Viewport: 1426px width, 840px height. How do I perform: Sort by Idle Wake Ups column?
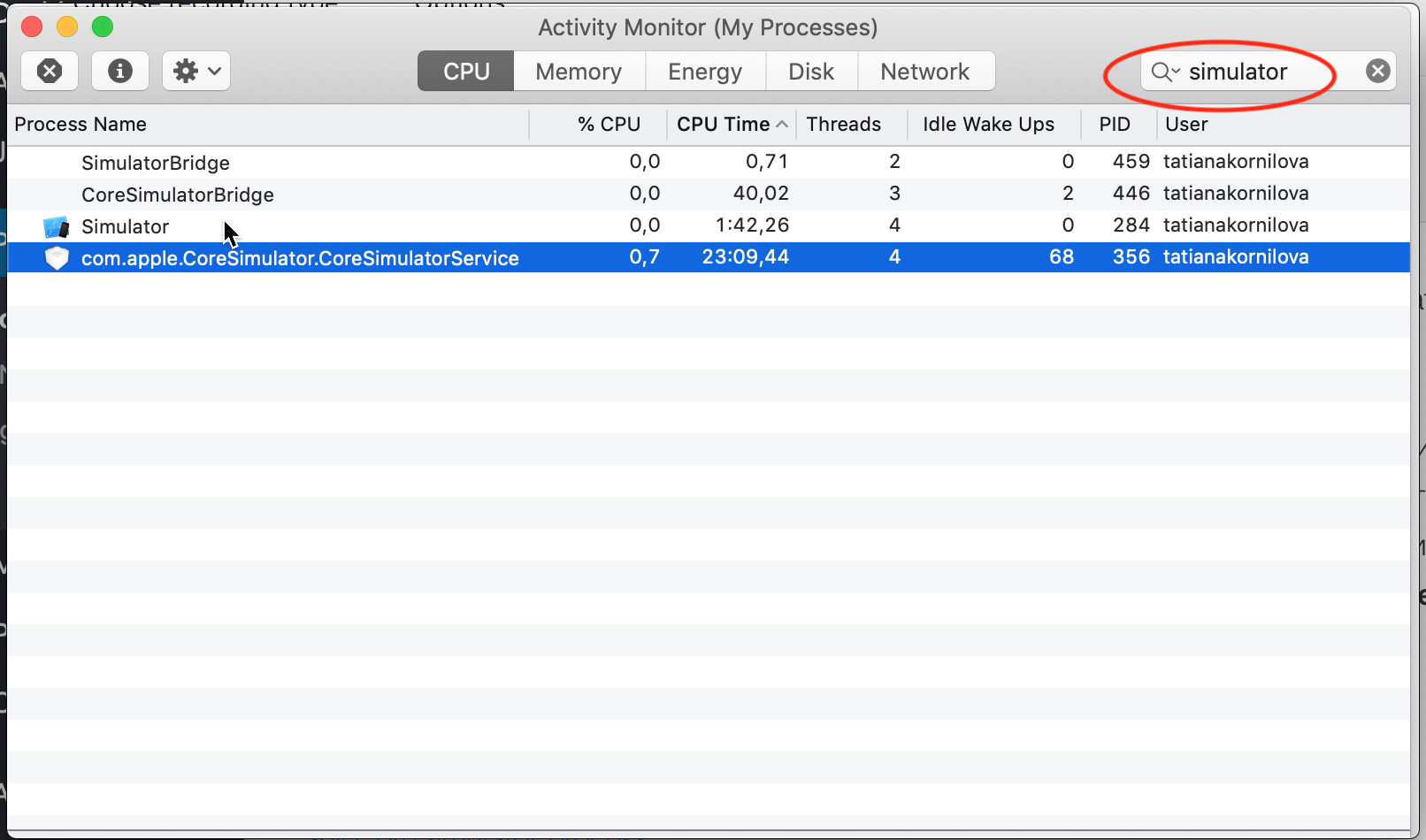click(x=988, y=125)
